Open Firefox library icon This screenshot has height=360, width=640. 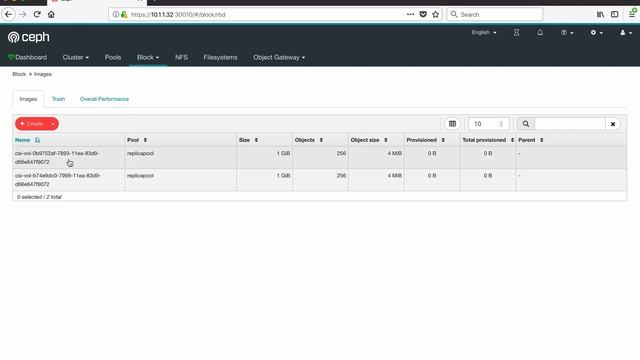coord(600,14)
